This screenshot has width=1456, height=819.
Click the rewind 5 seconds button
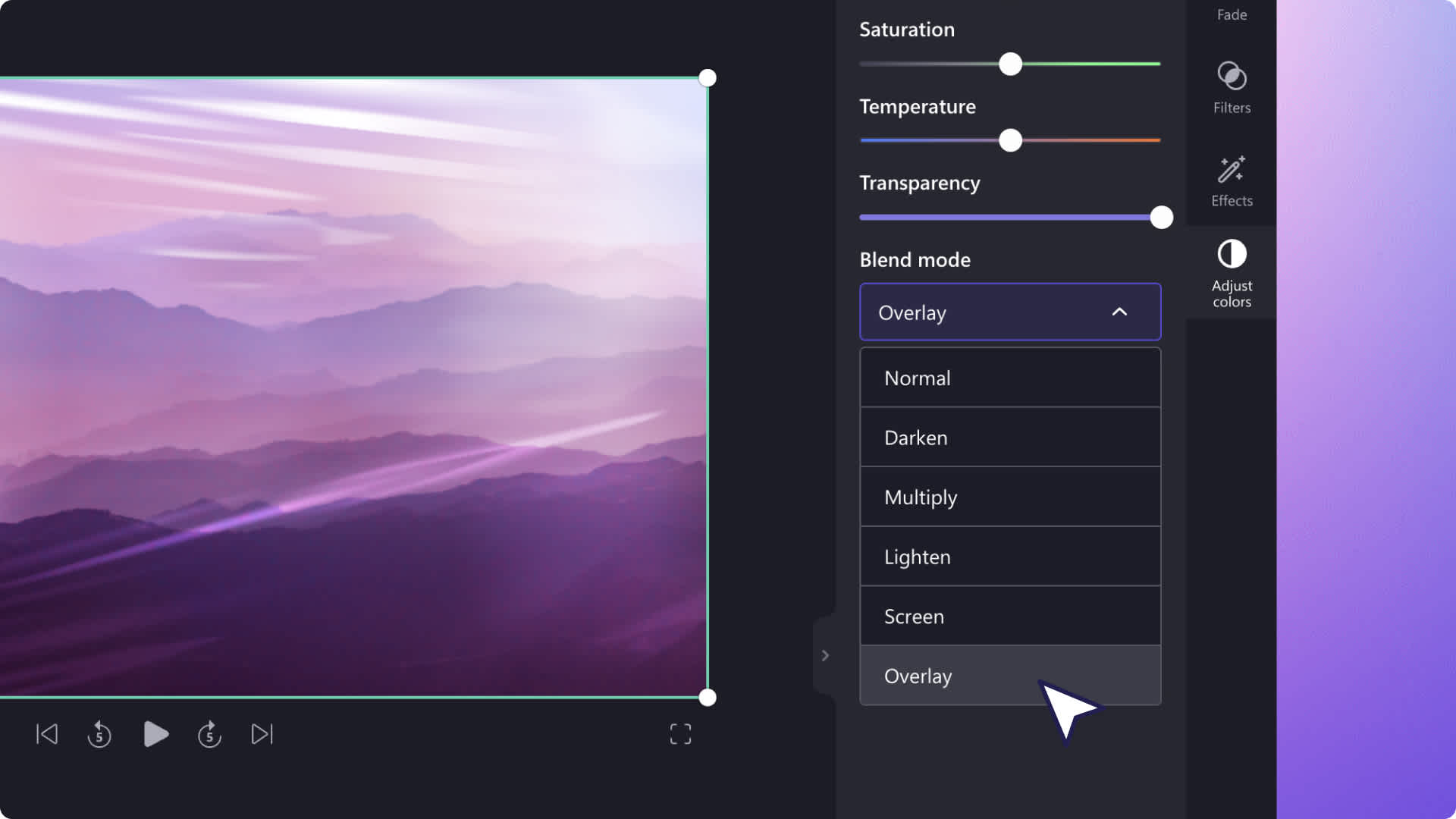[100, 734]
